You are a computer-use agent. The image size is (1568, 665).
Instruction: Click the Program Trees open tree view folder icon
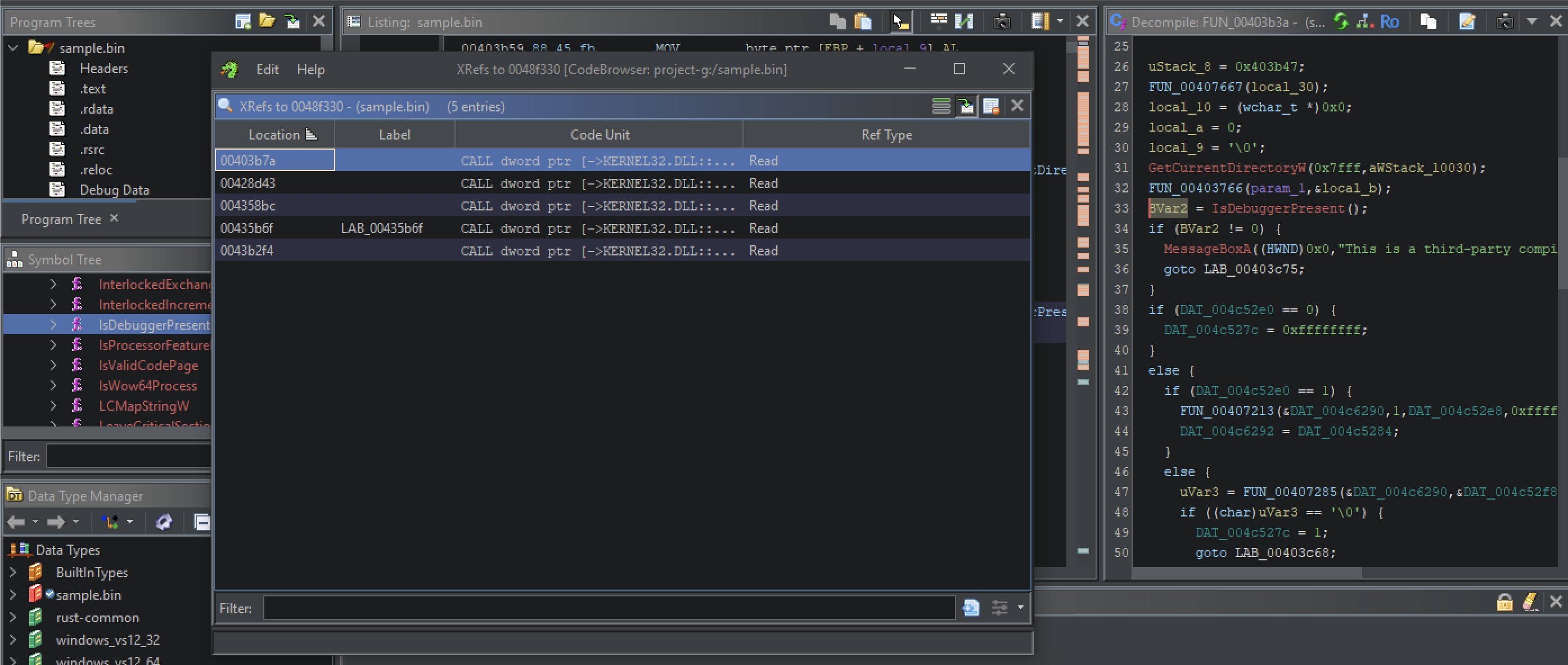(267, 22)
